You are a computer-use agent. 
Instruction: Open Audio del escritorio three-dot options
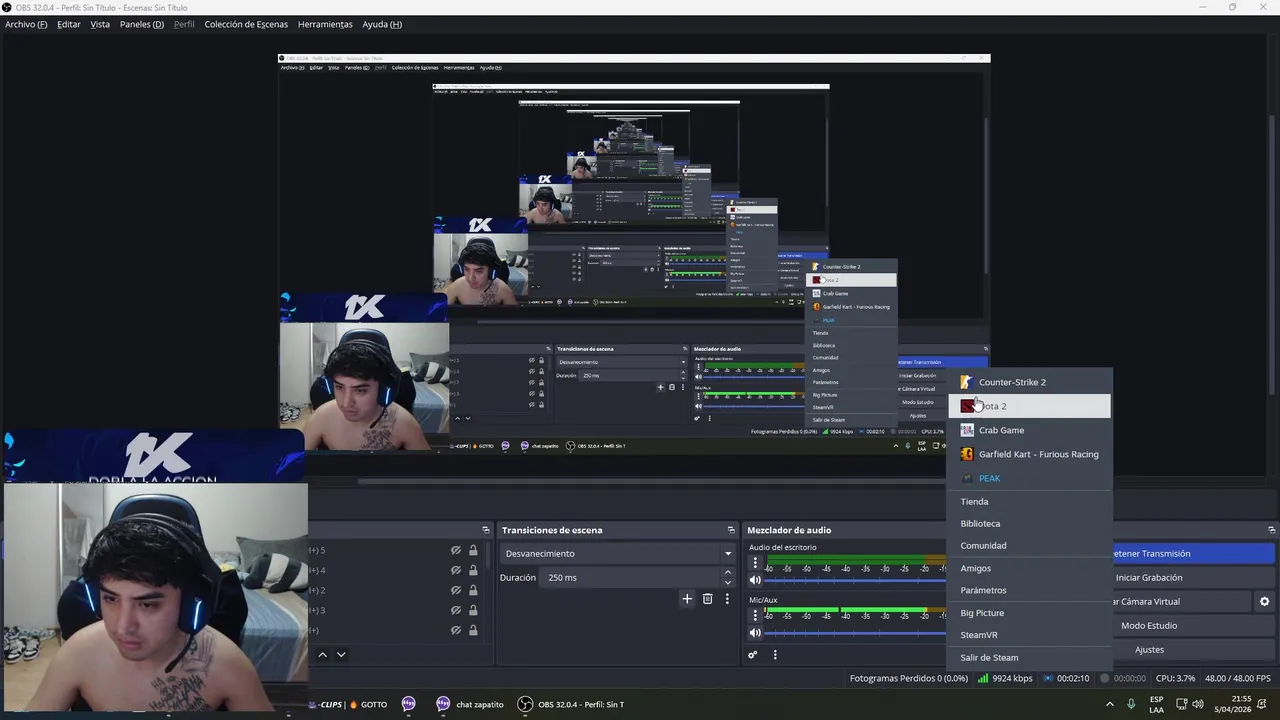click(x=755, y=562)
